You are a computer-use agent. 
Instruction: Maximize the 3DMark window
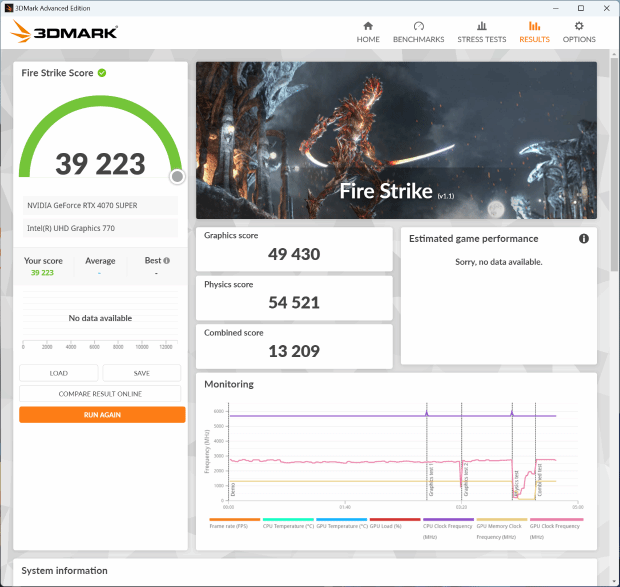click(x=581, y=8)
